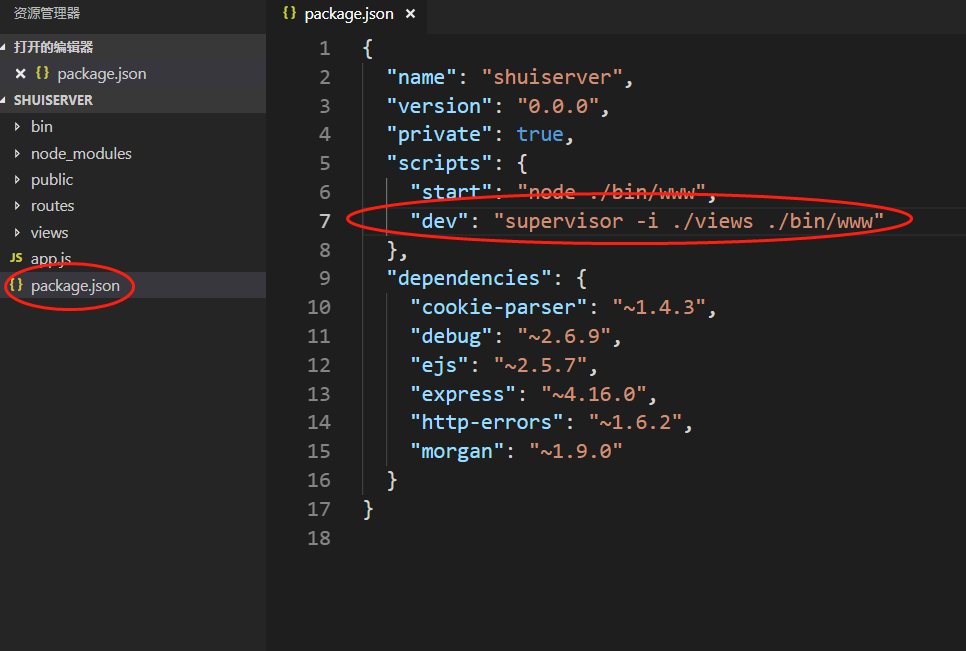Click the "version" key text
The image size is (966, 651).
click(x=439, y=107)
